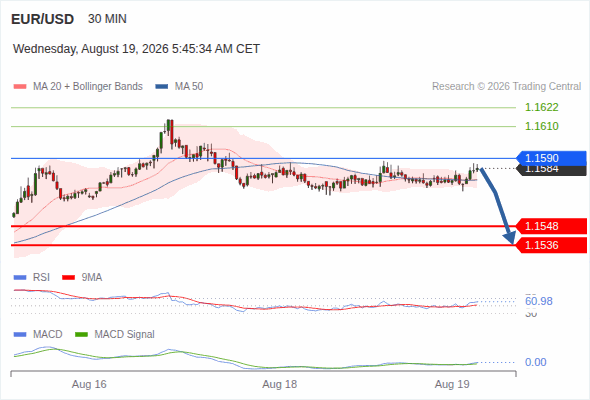
Task: Click the RSI legend label
Action: coord(41,278)
